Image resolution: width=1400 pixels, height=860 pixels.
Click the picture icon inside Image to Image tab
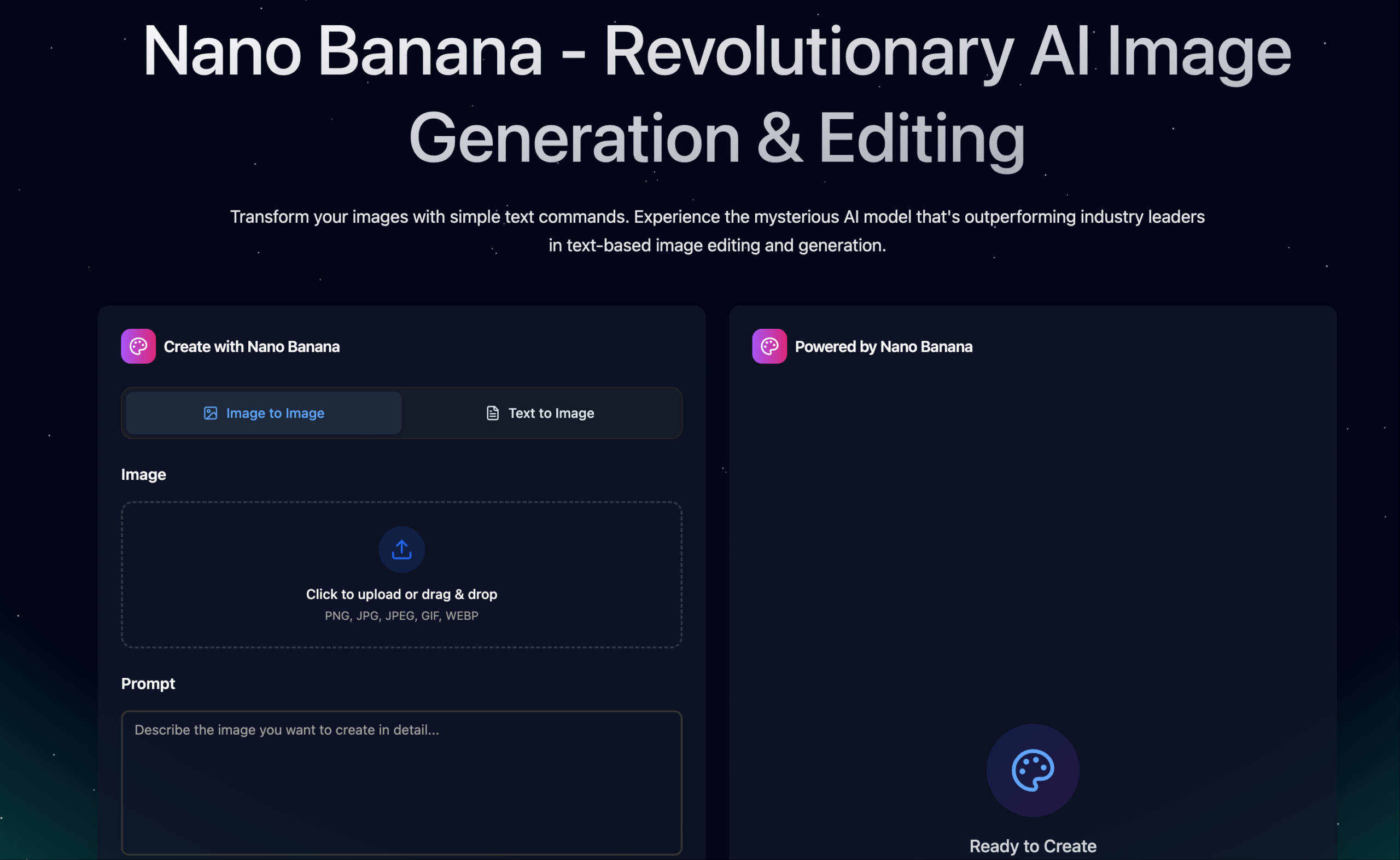click(x=211, y=413)
